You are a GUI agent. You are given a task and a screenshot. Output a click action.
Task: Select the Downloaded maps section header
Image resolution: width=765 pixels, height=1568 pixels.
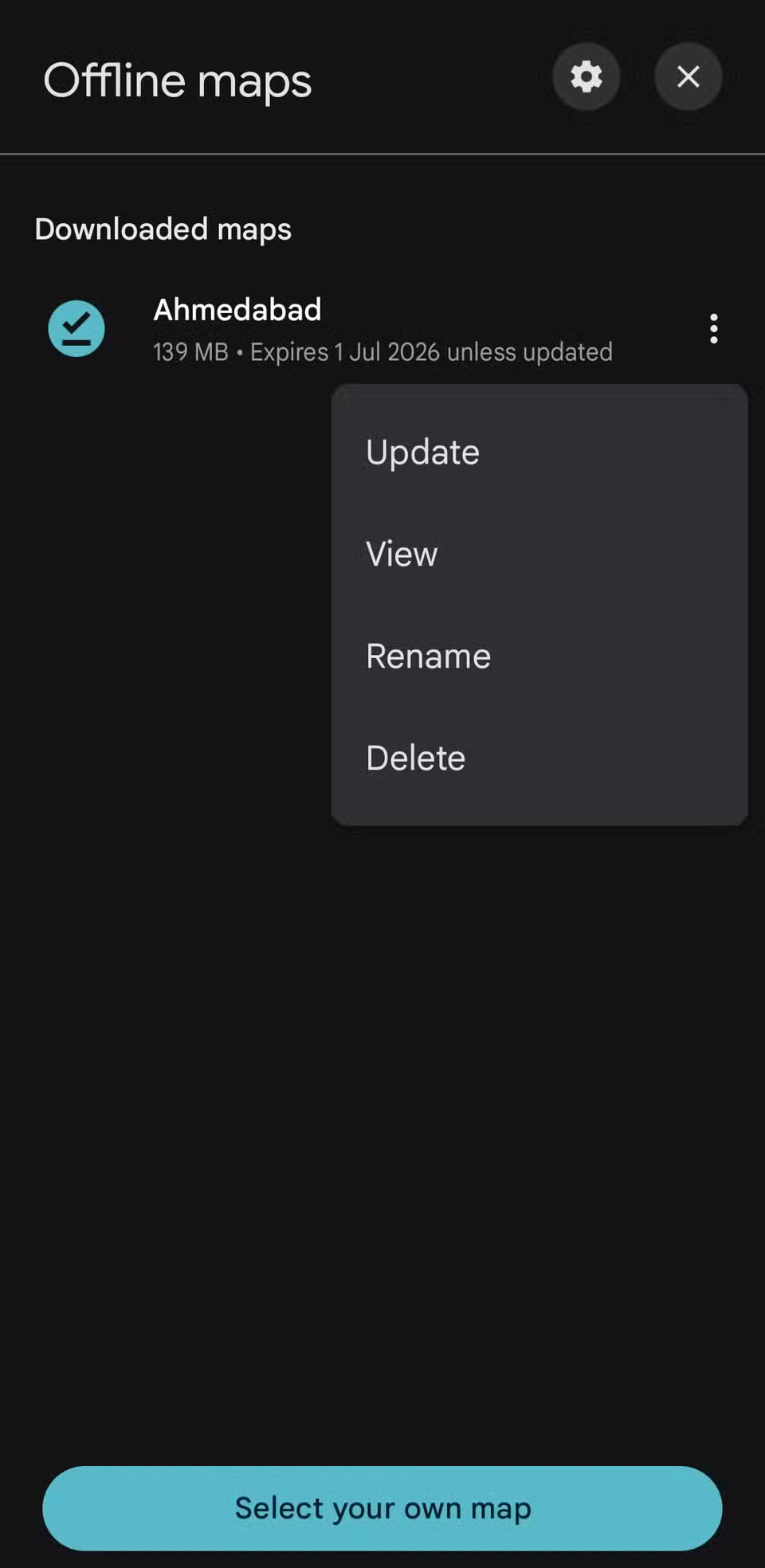pos(163,229)
